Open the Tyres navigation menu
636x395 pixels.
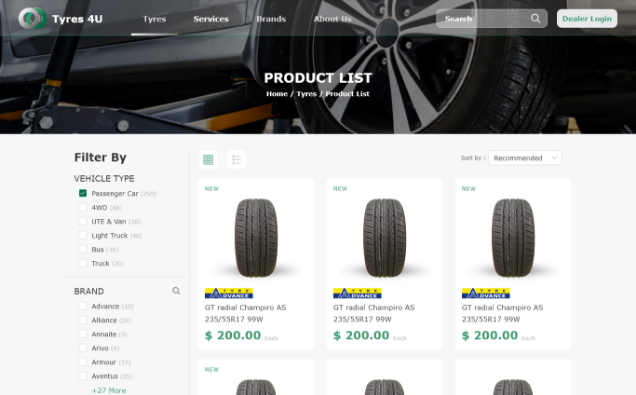coord(154,19)
